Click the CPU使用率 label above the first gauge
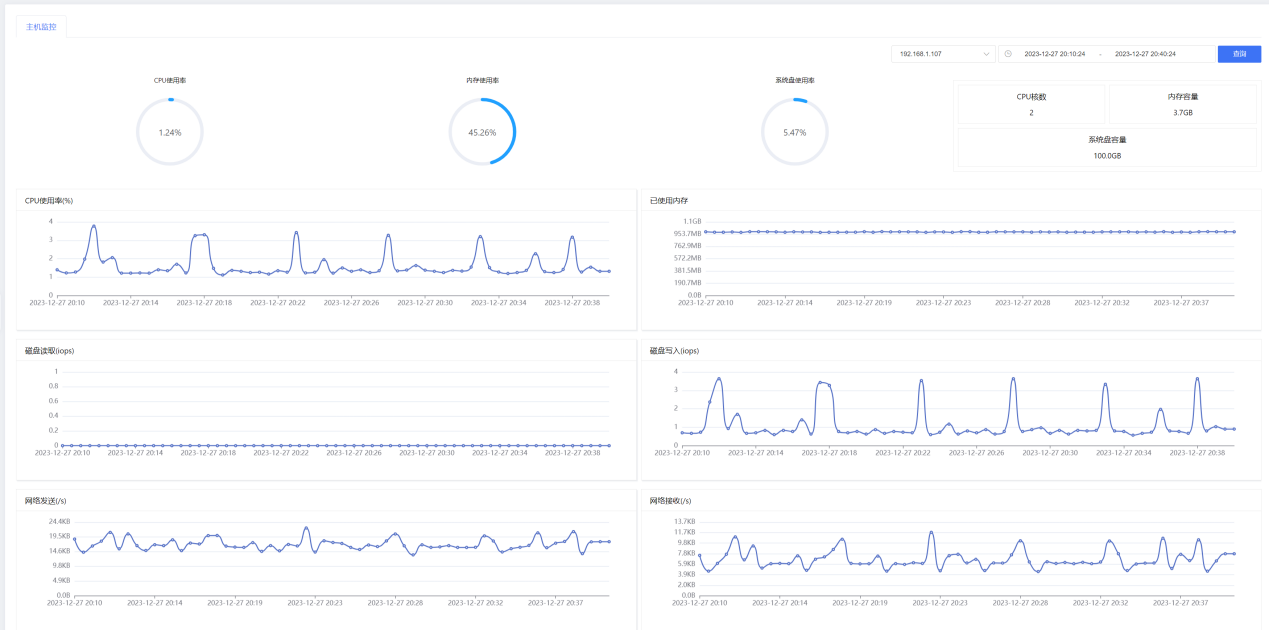The image size is (1269, 630). tap(170, 80)
